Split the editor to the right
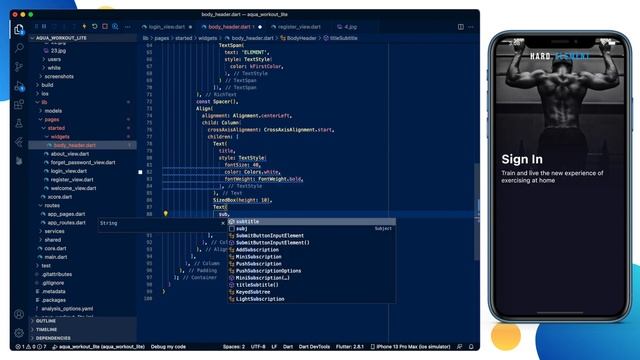This screenshot has width=640, height=360. click(x=460, y=27)
